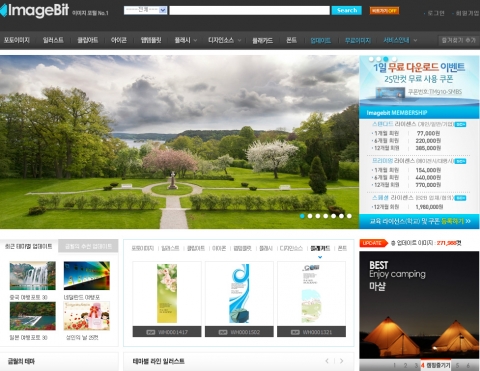Open the BEST Enjoy camping banner
The image size is (480, 371).
point(419,305)
